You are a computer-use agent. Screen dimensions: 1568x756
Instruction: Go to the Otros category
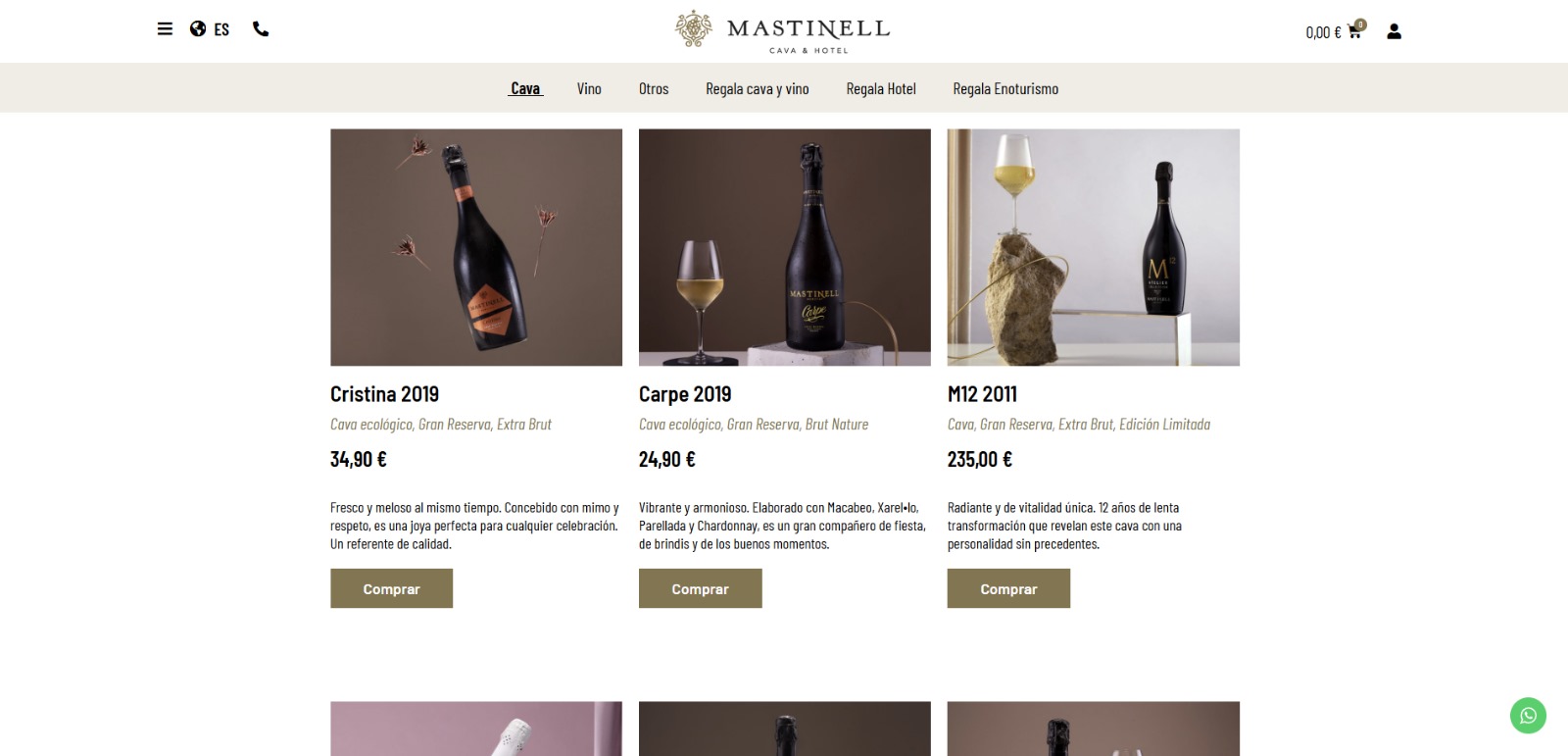(654, 88)
